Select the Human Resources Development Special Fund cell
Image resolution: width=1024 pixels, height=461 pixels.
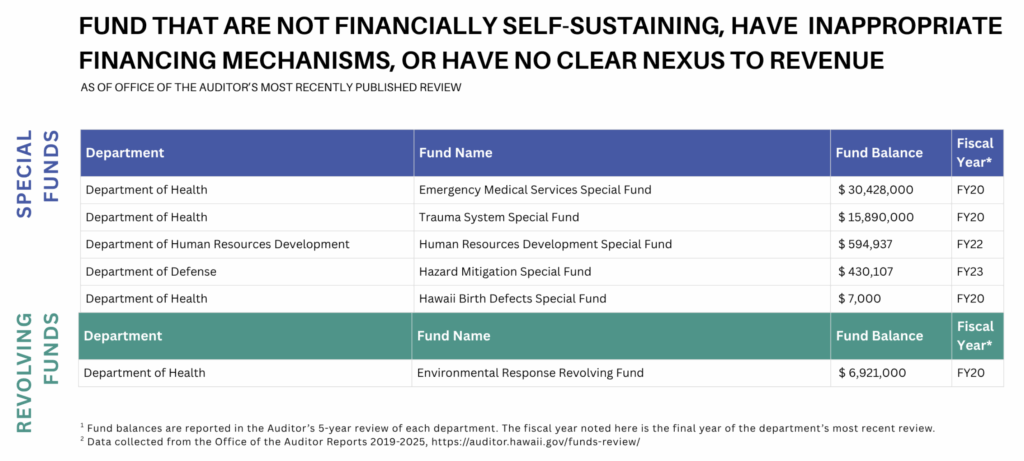pyautogui.click(x=545, y=244)
